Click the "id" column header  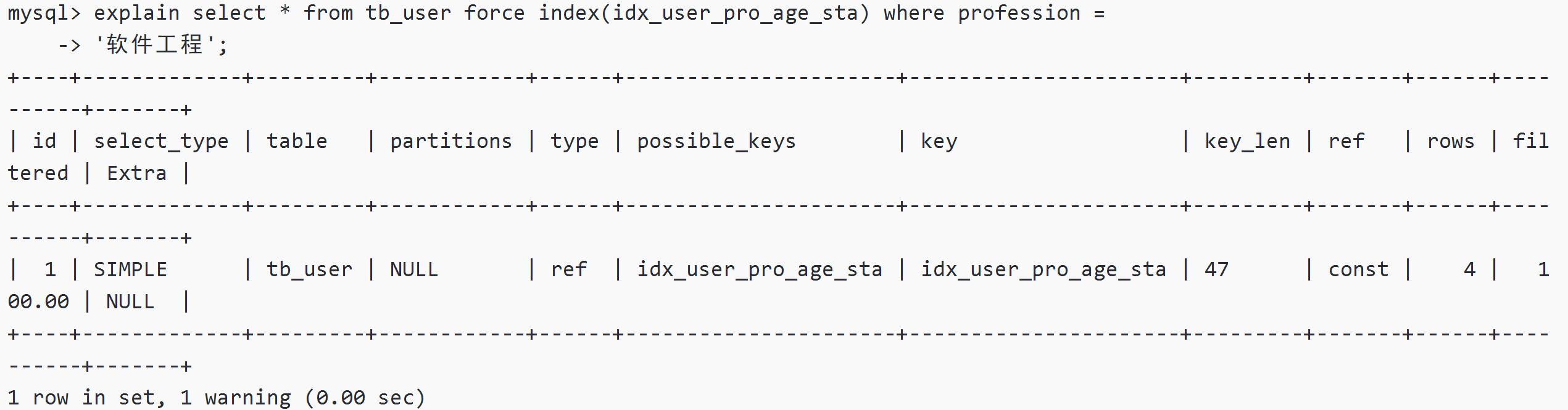44,141
